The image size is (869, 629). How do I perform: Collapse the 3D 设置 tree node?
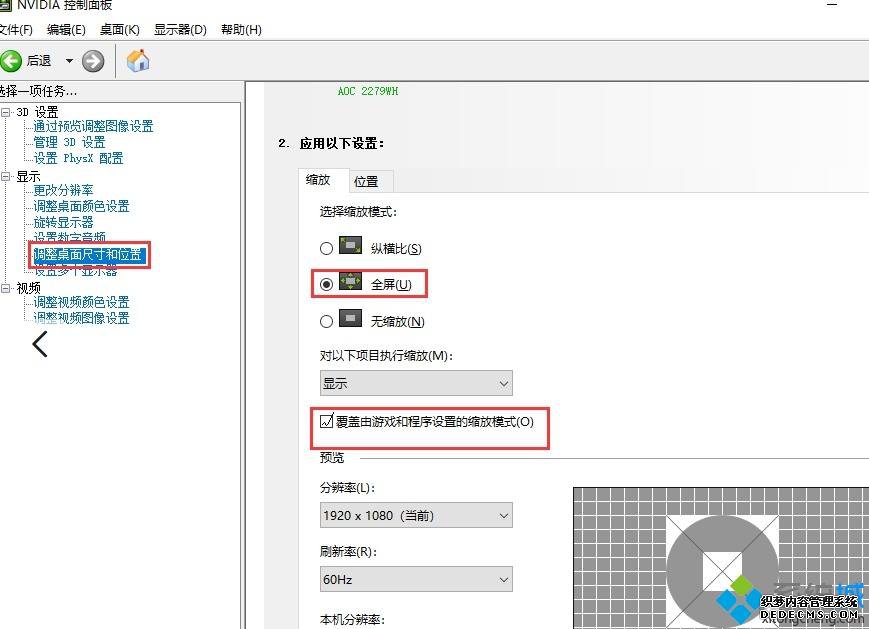(6, 112)
